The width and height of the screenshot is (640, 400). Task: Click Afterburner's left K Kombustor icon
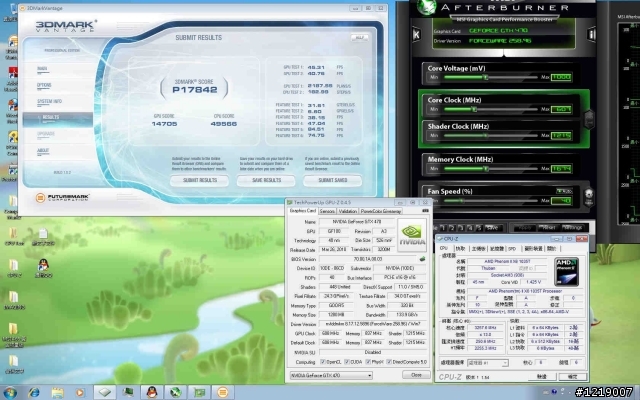click(416, 34)
